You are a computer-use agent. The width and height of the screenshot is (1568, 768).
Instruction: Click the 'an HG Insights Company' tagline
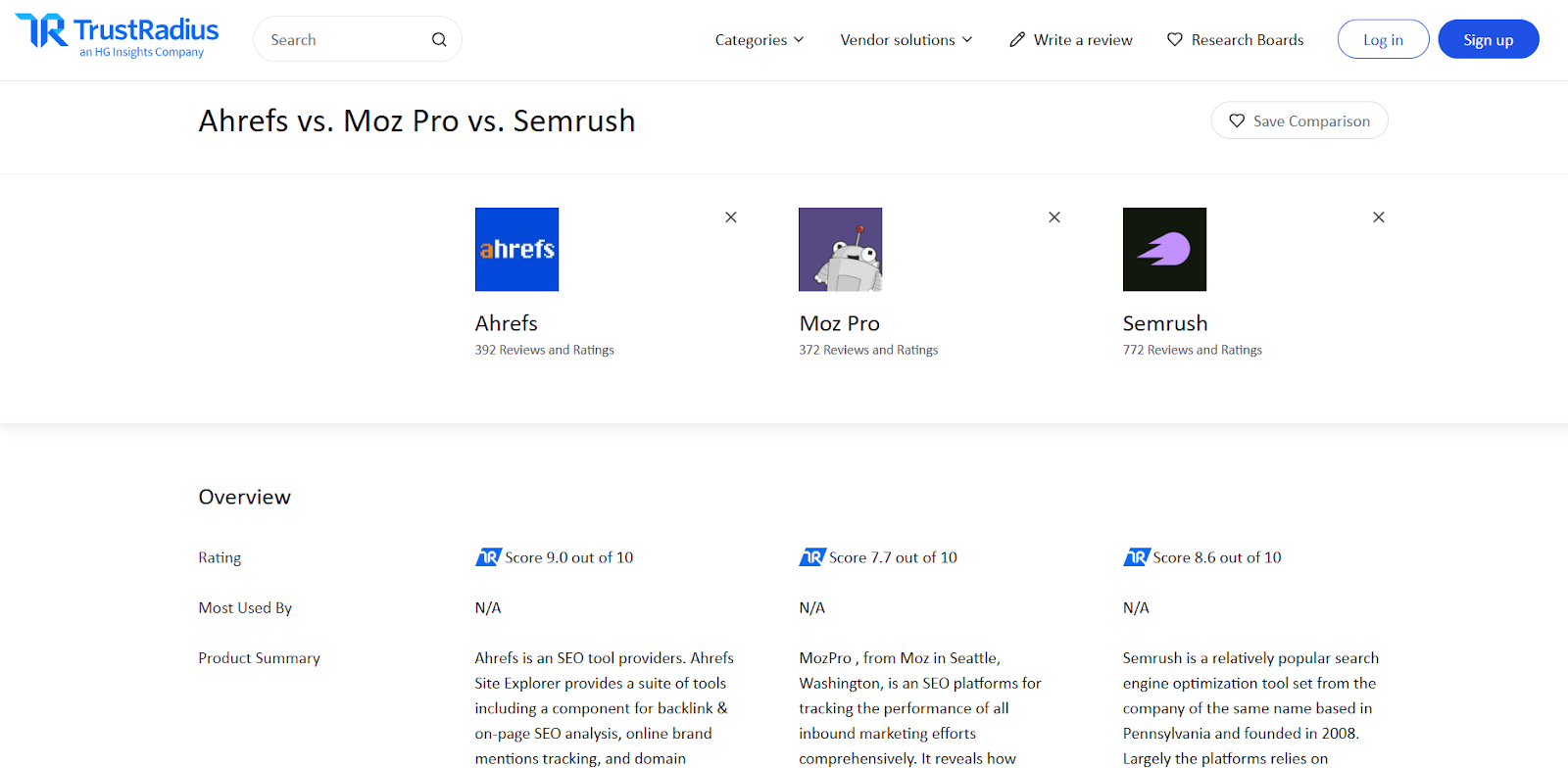tap(142, 53)
